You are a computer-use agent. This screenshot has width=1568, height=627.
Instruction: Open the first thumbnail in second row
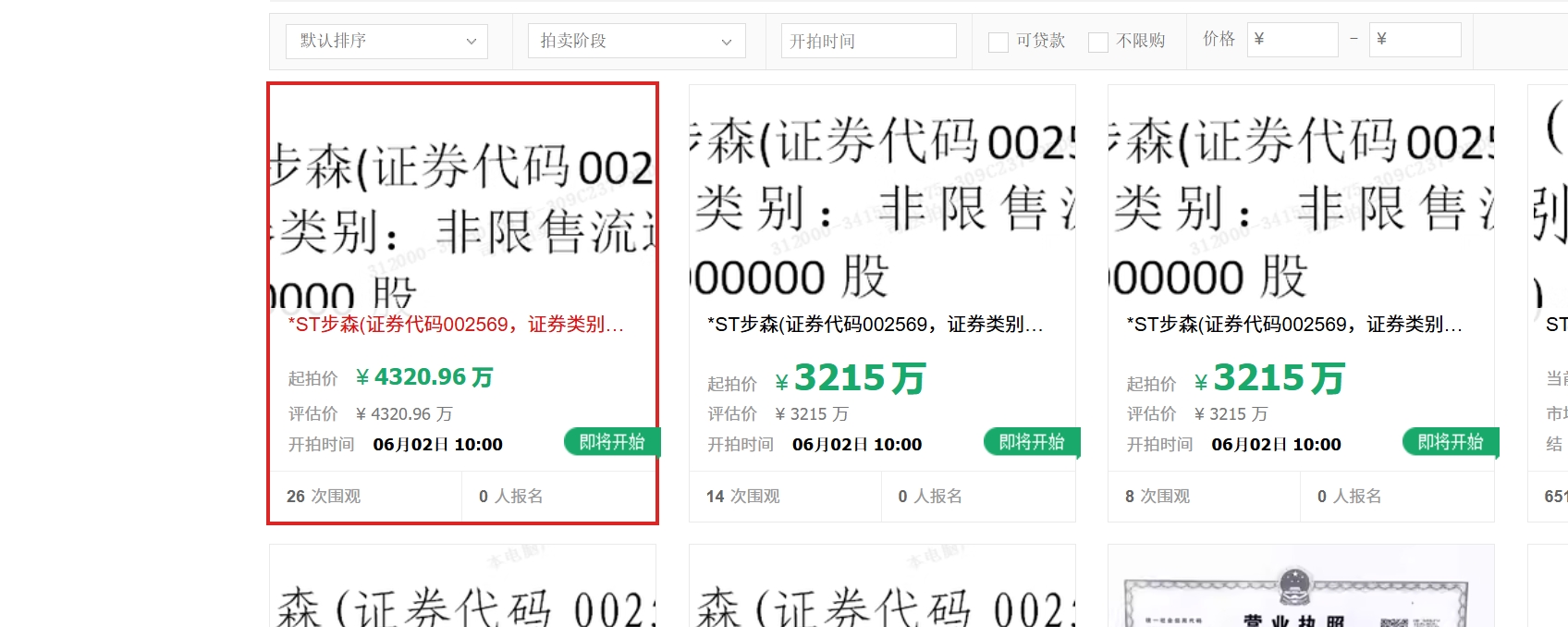(463, 586)
